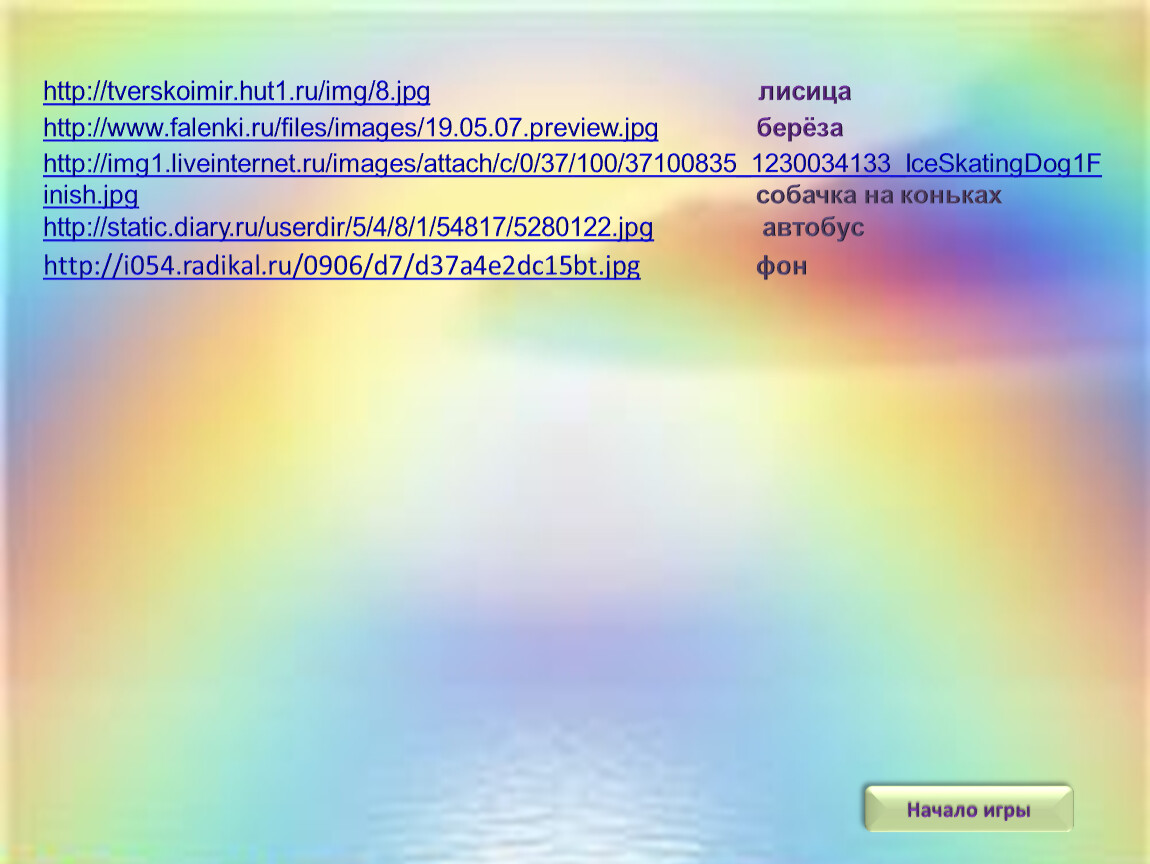Open the tverskoimir.hut1.ru fox image link
Image resolution: width=1150 pixels, height=864 pixels.
236,92
